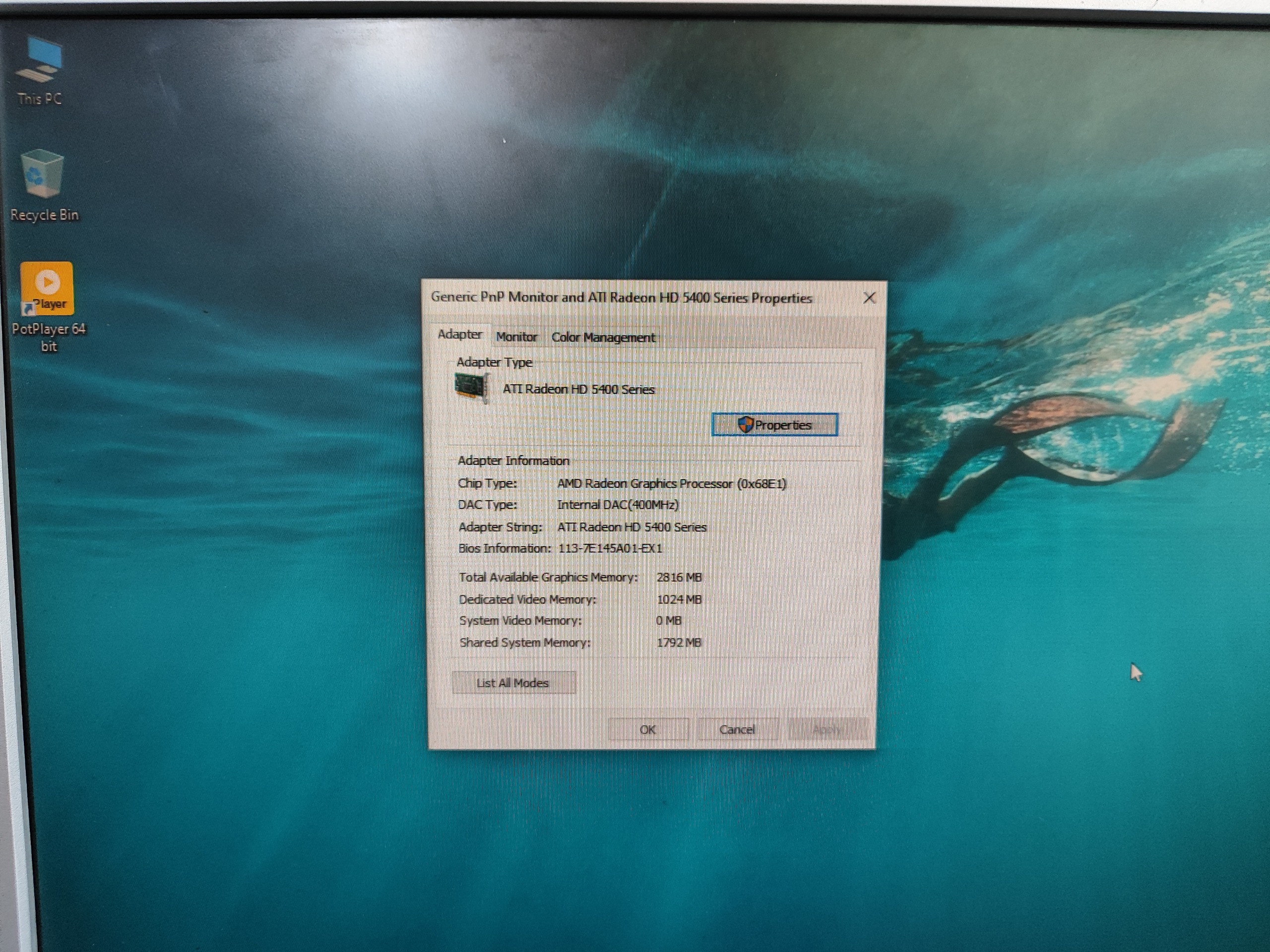This screenshot has width=1270, height=952.
Task: Click the Shared System Memory label
Action: point(525,642)
